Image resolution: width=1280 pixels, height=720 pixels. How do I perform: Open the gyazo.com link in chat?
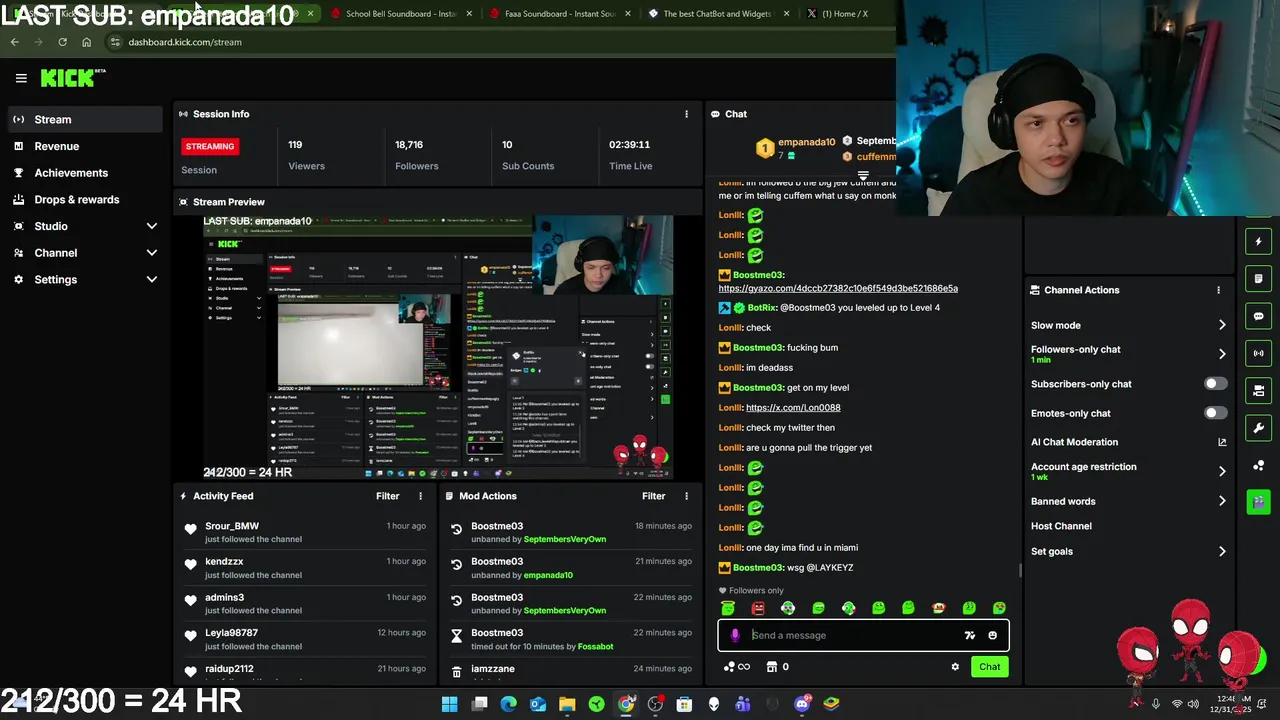click(838, 288)
